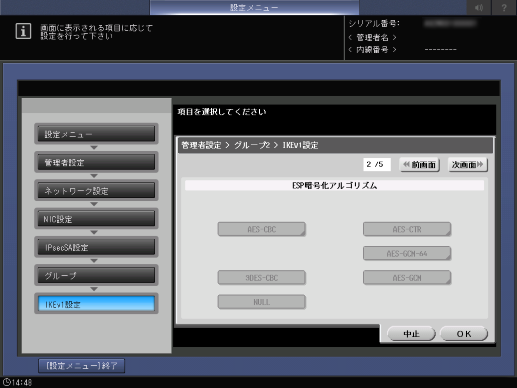This screenshot has width=517, height=388.
Task: Select the AES-CBC algorithm option
Action: point(262,229)
